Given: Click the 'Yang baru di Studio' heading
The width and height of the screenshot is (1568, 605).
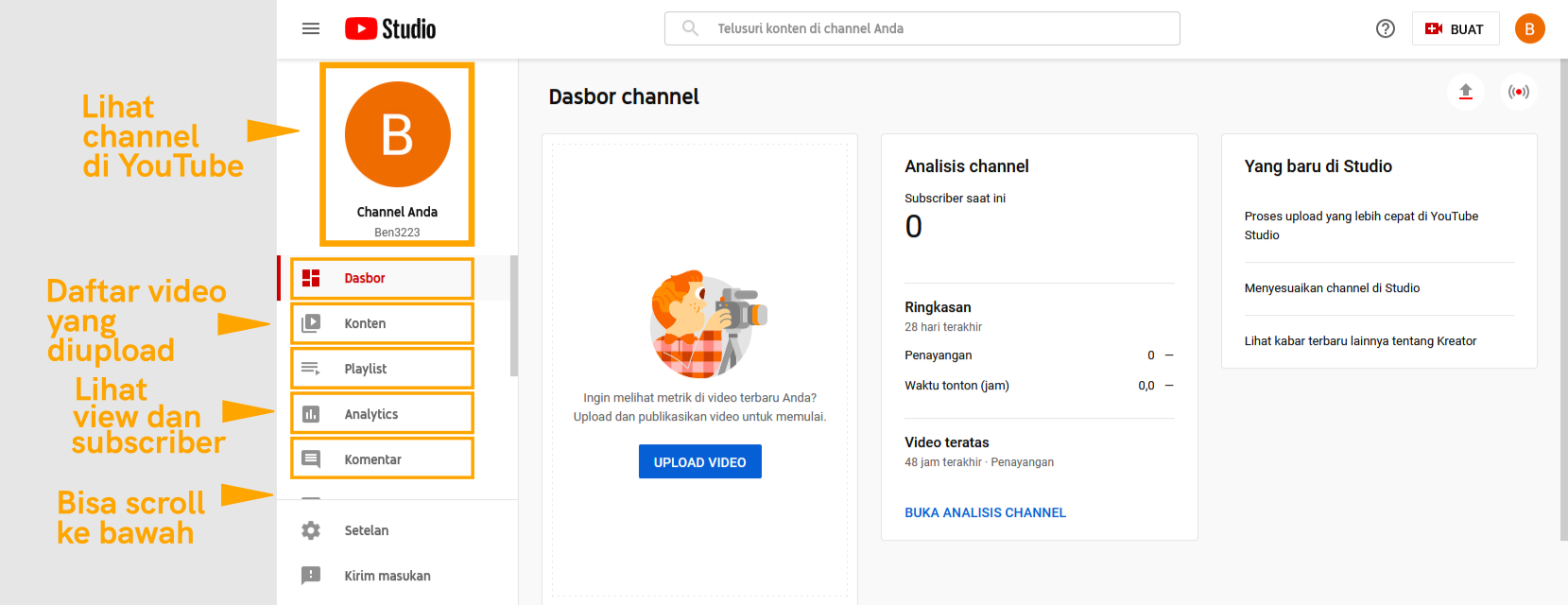Looking at the screenshot, I should (x=1318, y=166).
